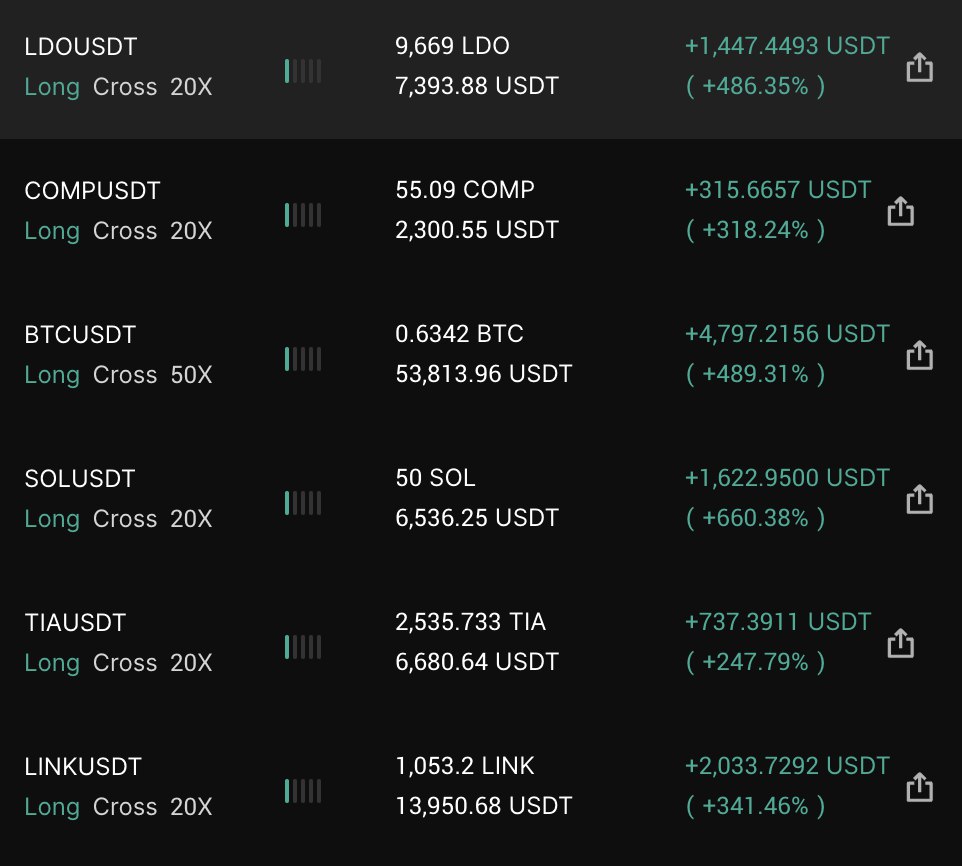This screenshot has height=866, width=962.
Task: Open the LDOUSDT contract name
Action: pos(80,47)
